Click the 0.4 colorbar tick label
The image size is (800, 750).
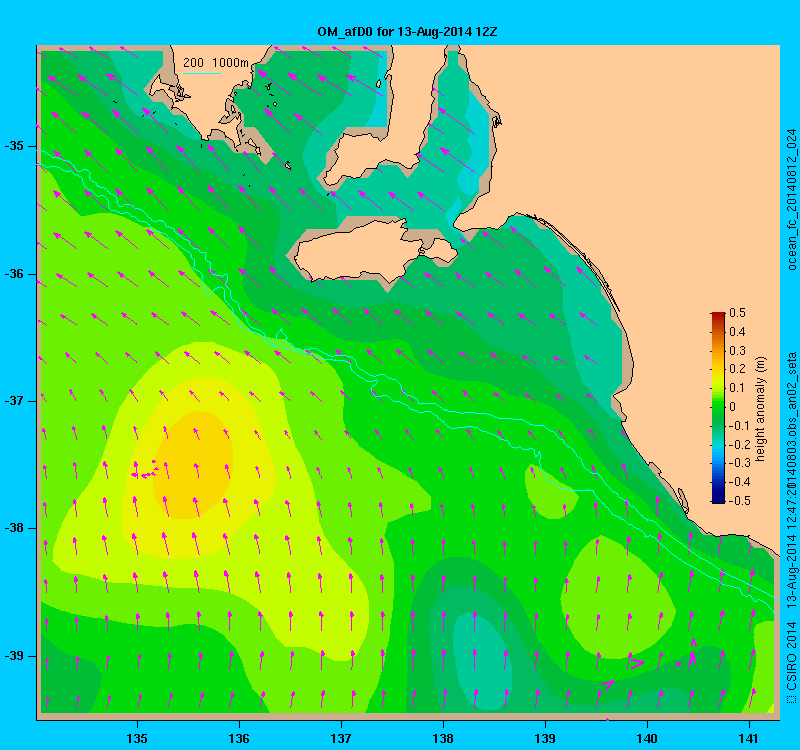(737, 332)
